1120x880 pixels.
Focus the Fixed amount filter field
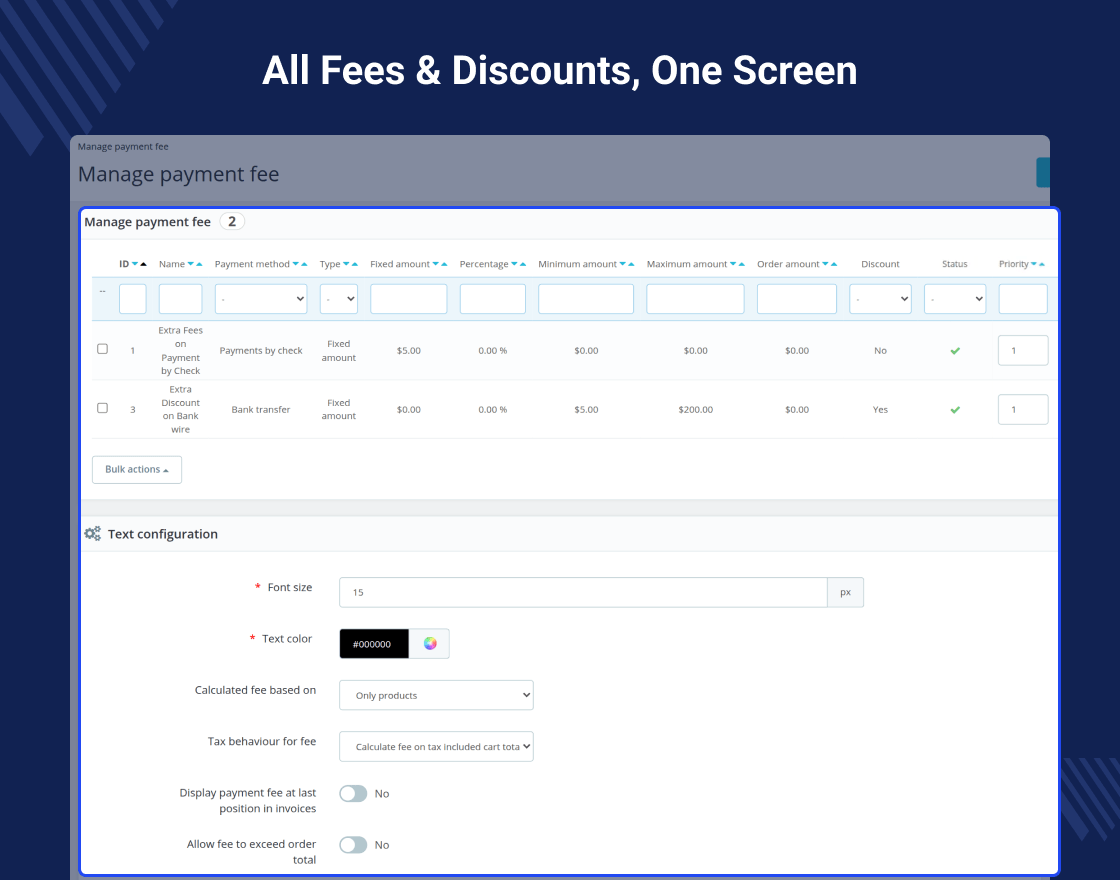point(409,299)
